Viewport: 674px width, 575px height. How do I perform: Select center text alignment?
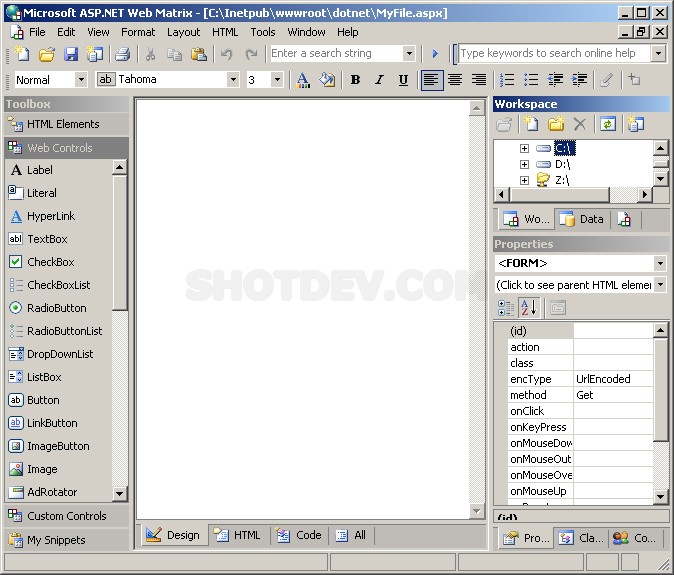tap(455, 80)
